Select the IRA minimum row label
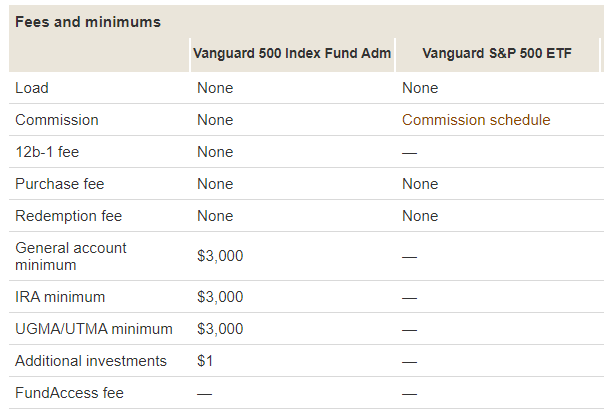The width and height of the screenshot is (604, 411). 60,297
